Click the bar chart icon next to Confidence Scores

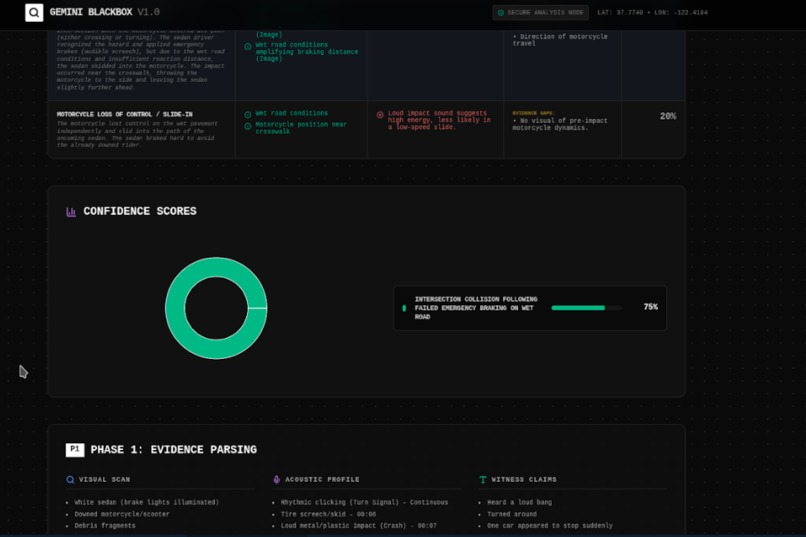[71, 212]
